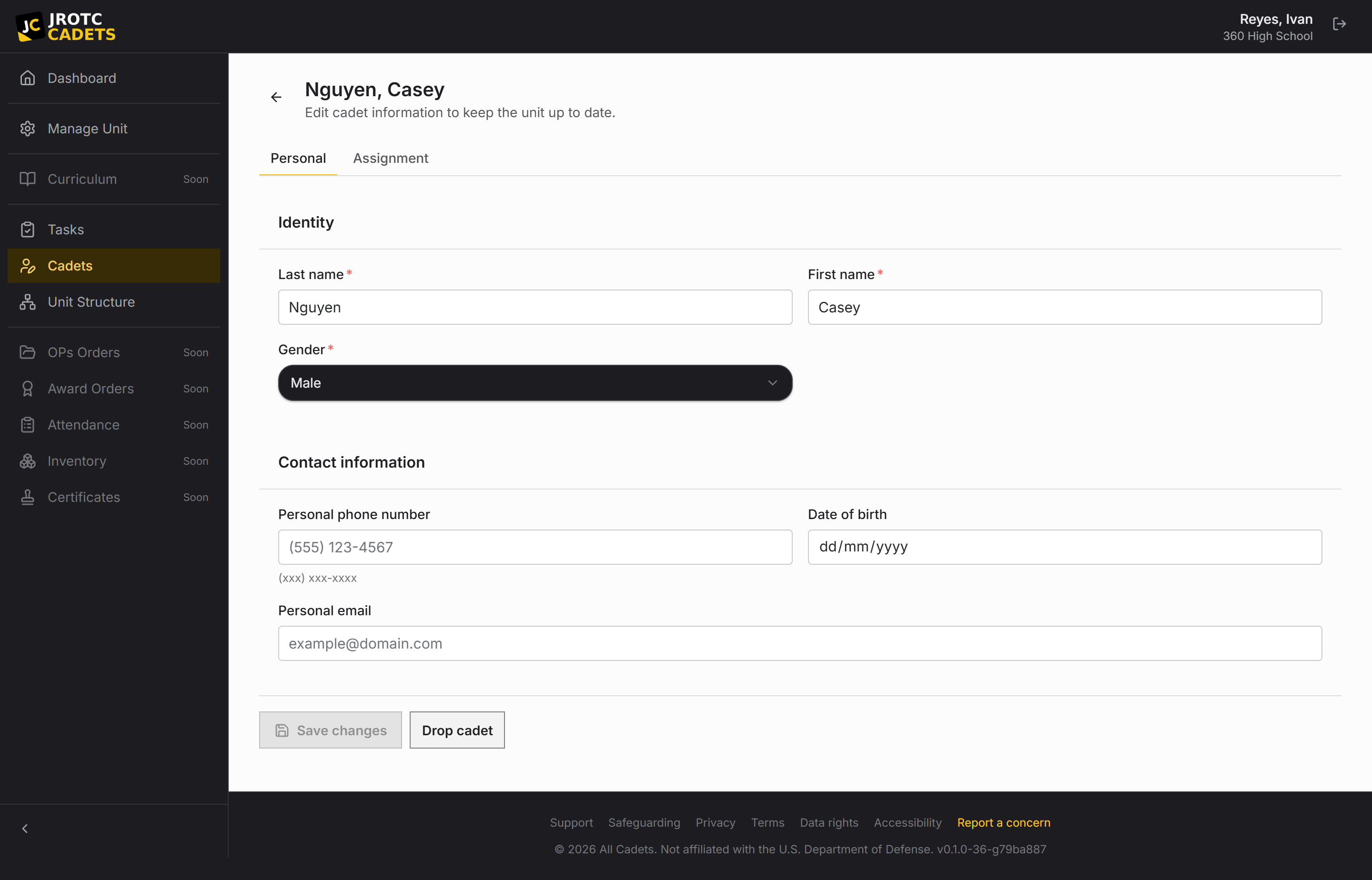Select the Personal tab
The height and width of the screenshot is (880, 1372).
pyautogui.click(x=298, y=158)
